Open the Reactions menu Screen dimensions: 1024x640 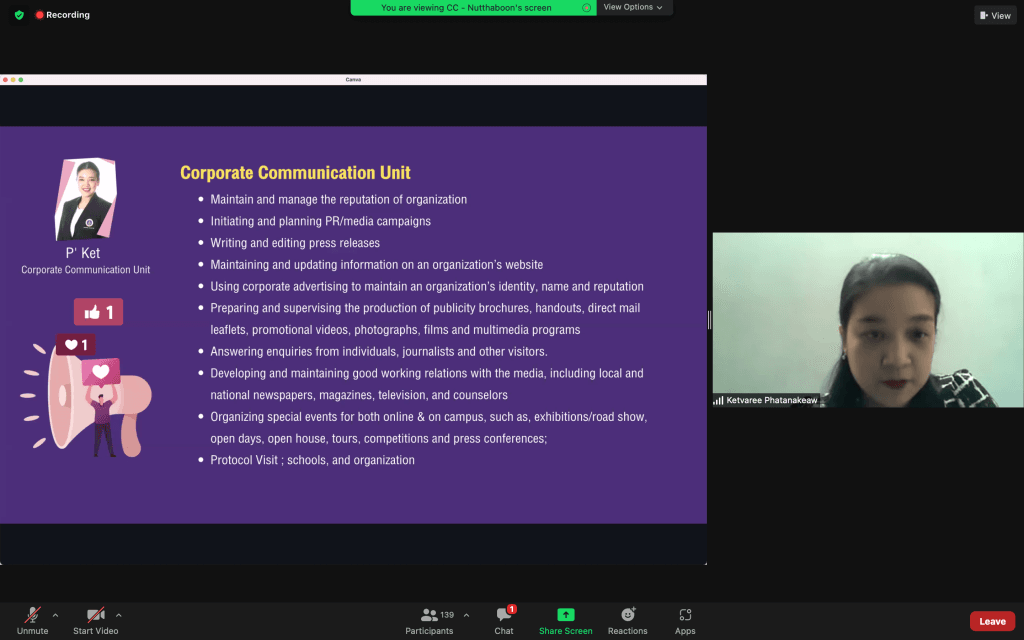[x=628, y=615]
